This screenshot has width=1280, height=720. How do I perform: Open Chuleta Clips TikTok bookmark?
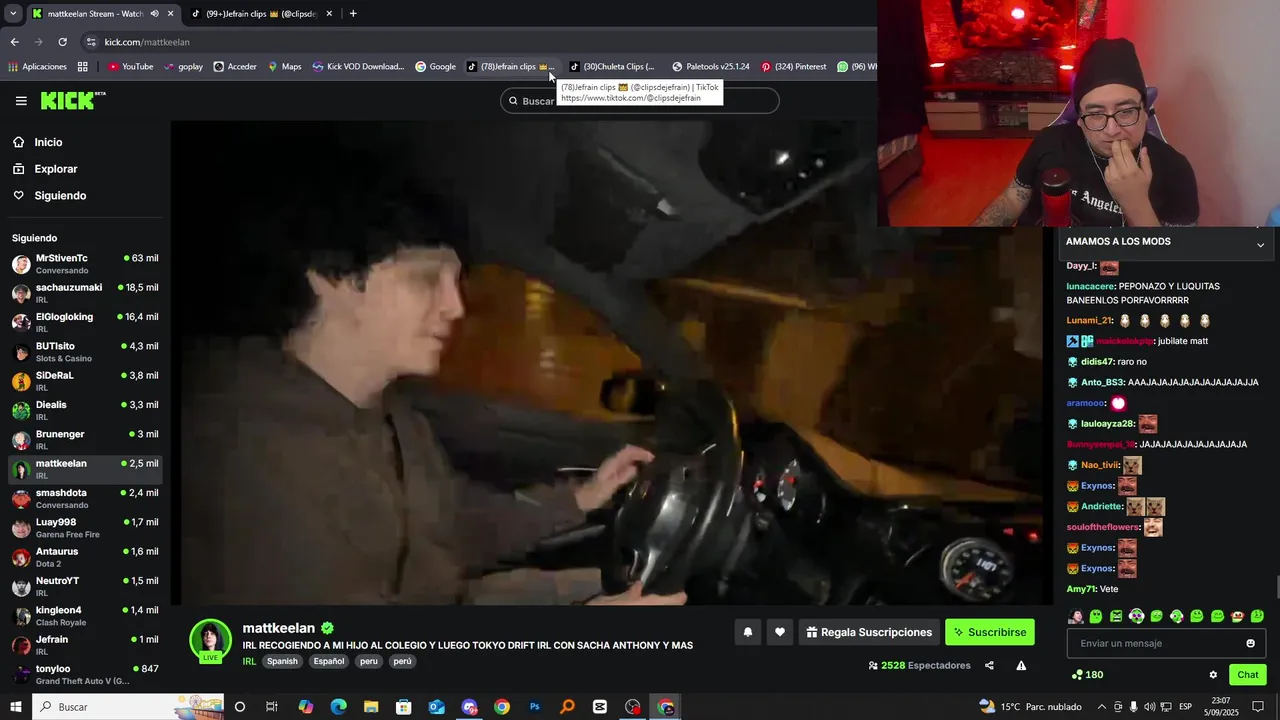tap(612, 67)
